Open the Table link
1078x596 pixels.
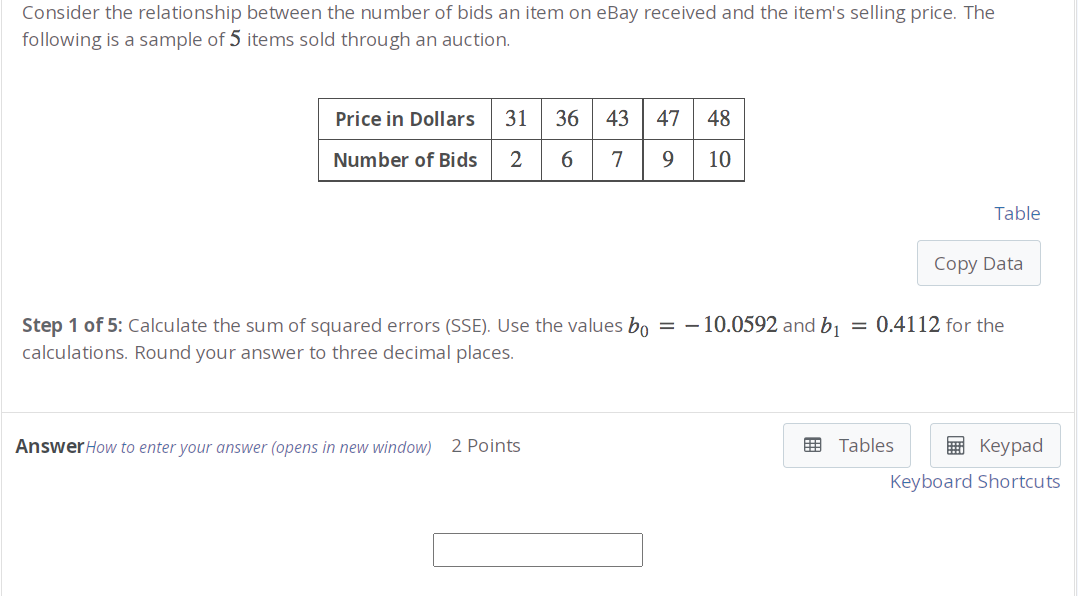point(1017,213)
